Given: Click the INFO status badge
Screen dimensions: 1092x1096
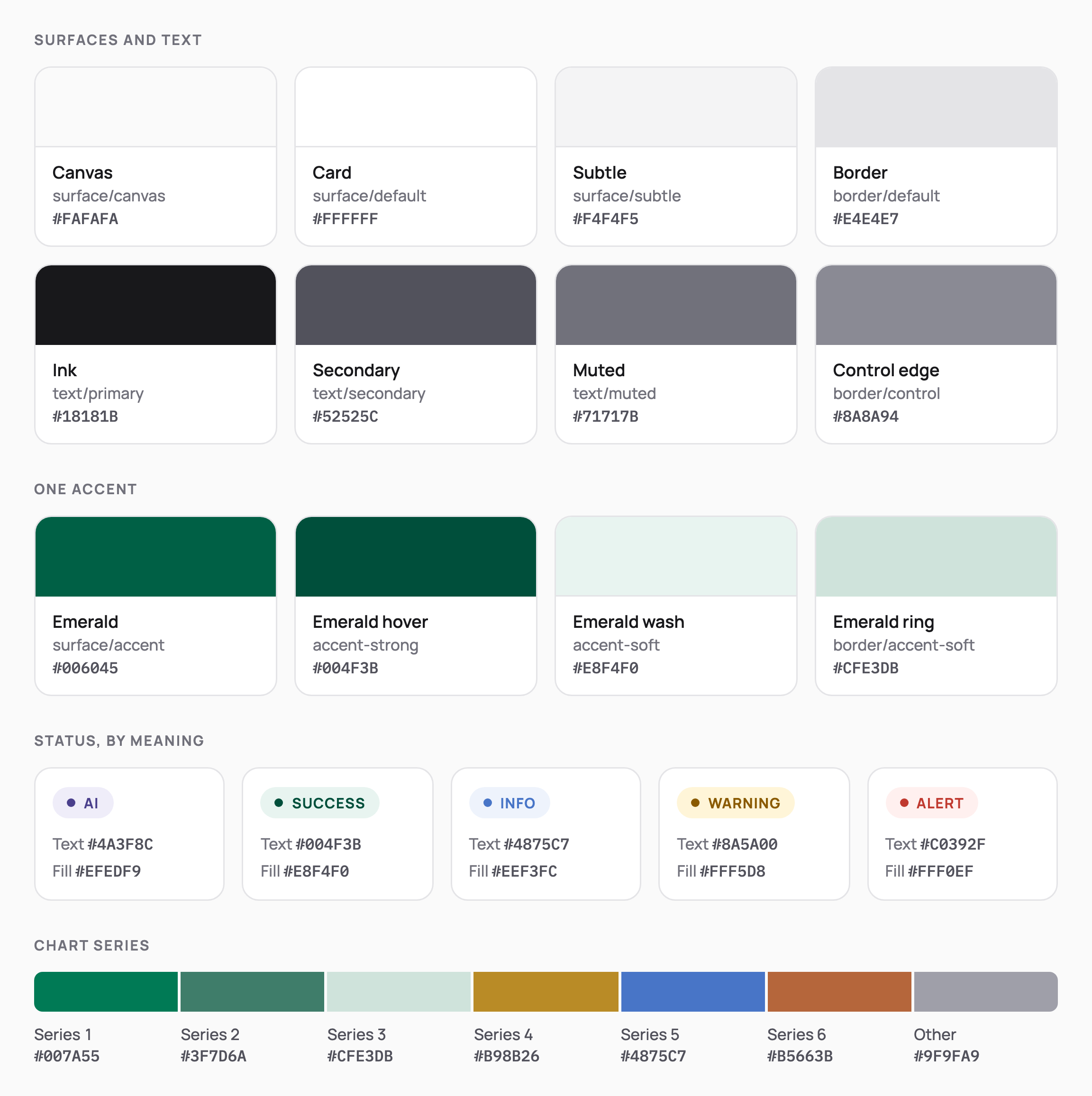Looking at the screenshot, I should tap(509, 803).
